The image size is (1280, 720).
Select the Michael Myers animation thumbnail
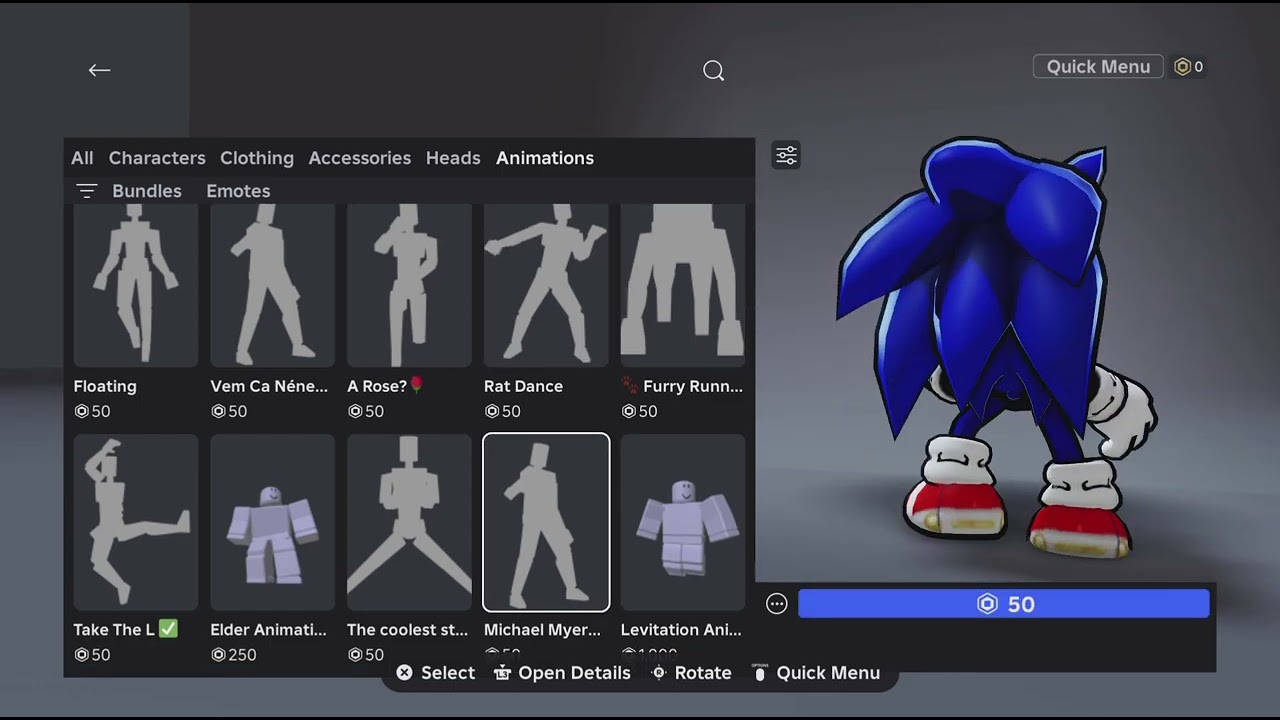pyautogui.click(x=546, y=522)
